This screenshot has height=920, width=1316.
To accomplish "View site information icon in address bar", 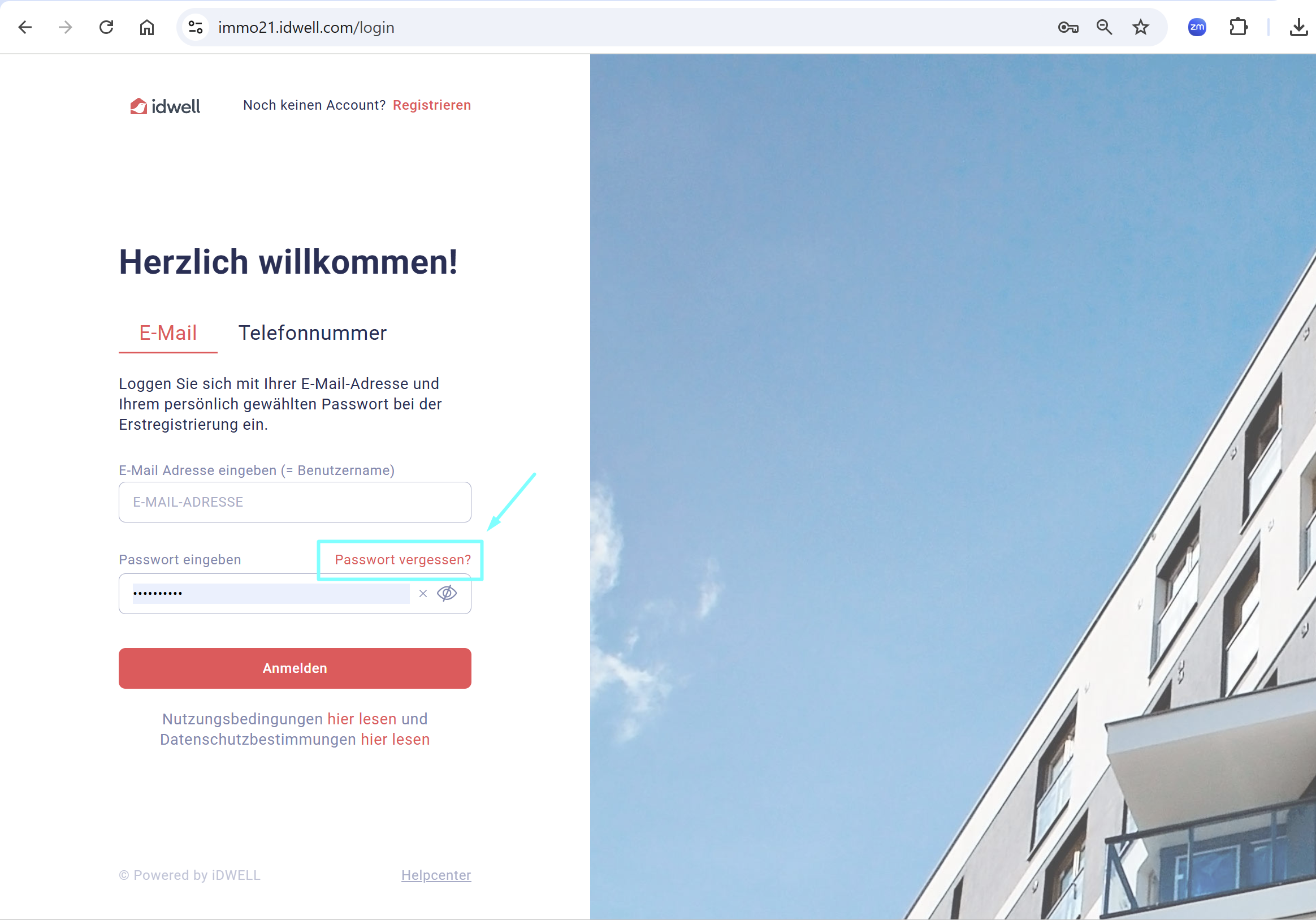I will [196, 27].
